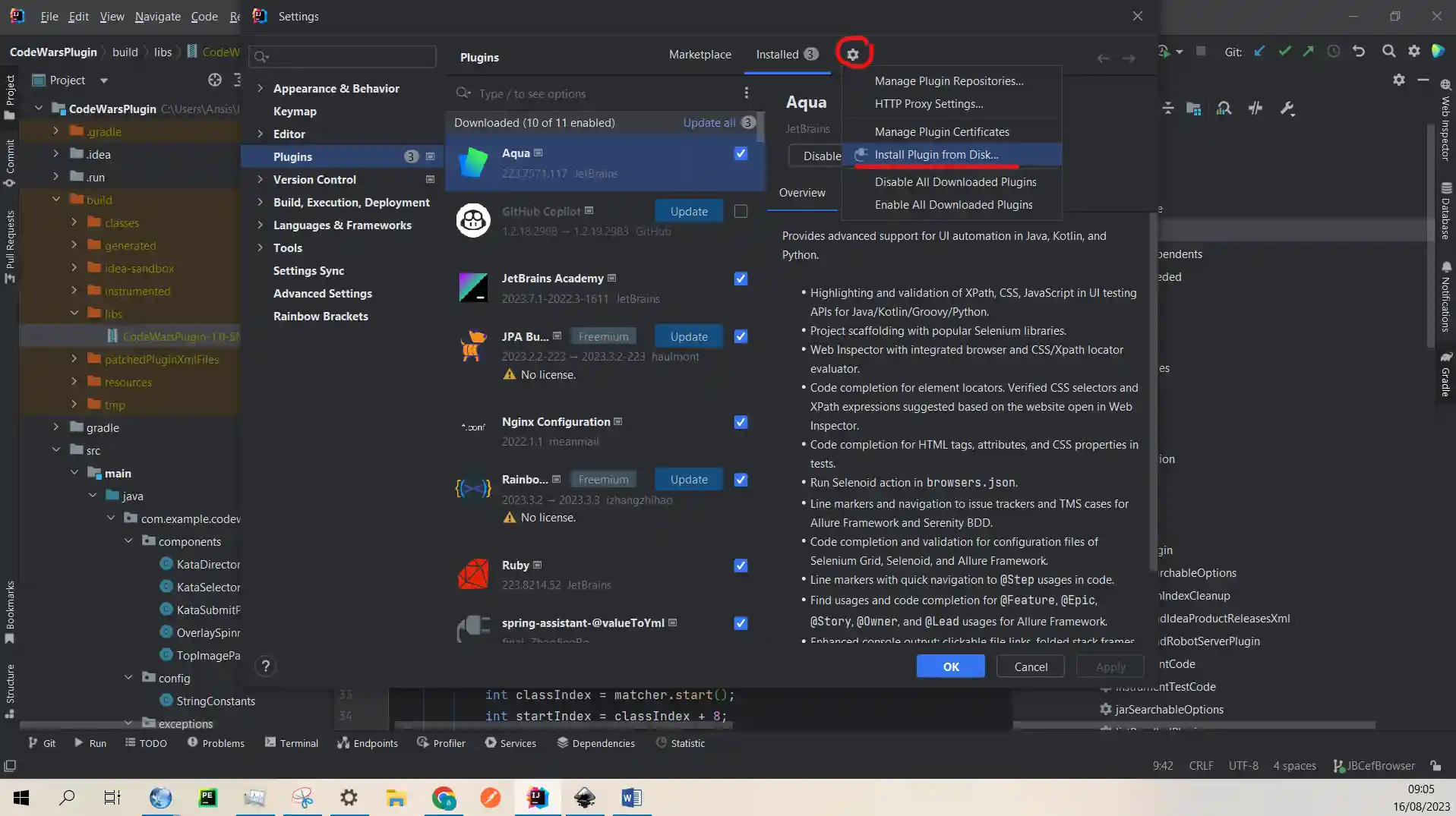Open Search Everywhere magnifier icon
The height and width of the screenshot is (816, 1456).
point(1388,52)
